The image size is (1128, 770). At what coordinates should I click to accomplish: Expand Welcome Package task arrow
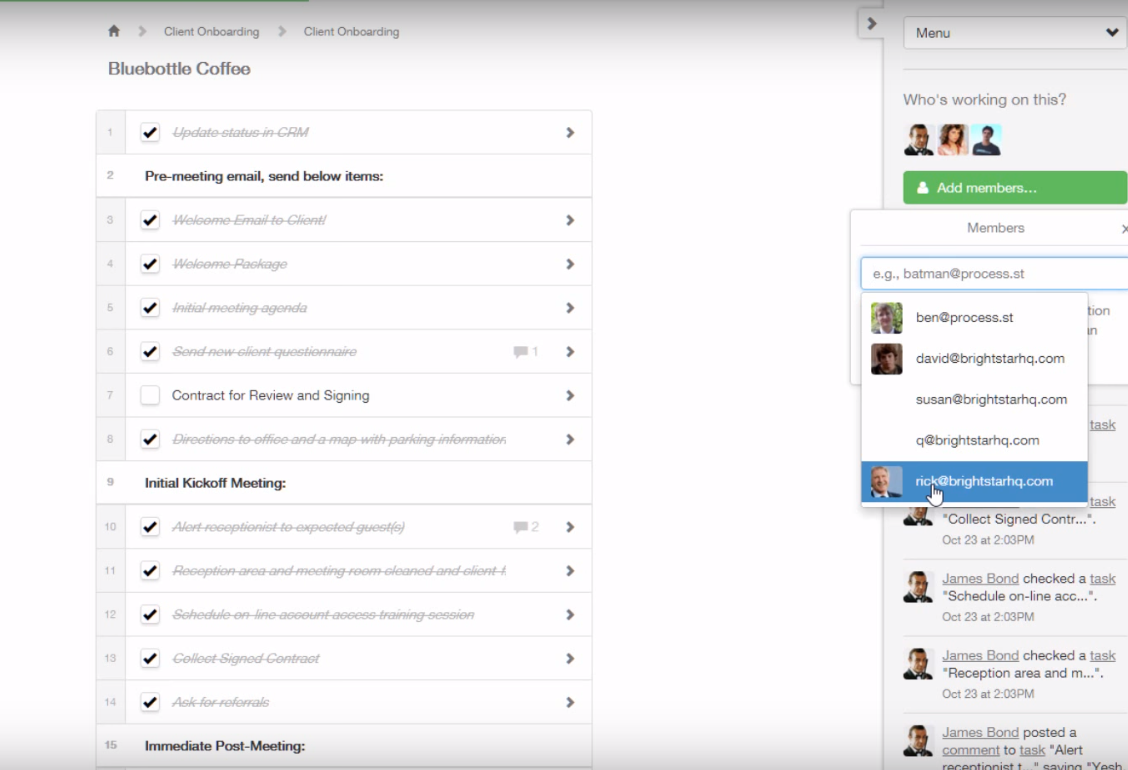[570, 264]
